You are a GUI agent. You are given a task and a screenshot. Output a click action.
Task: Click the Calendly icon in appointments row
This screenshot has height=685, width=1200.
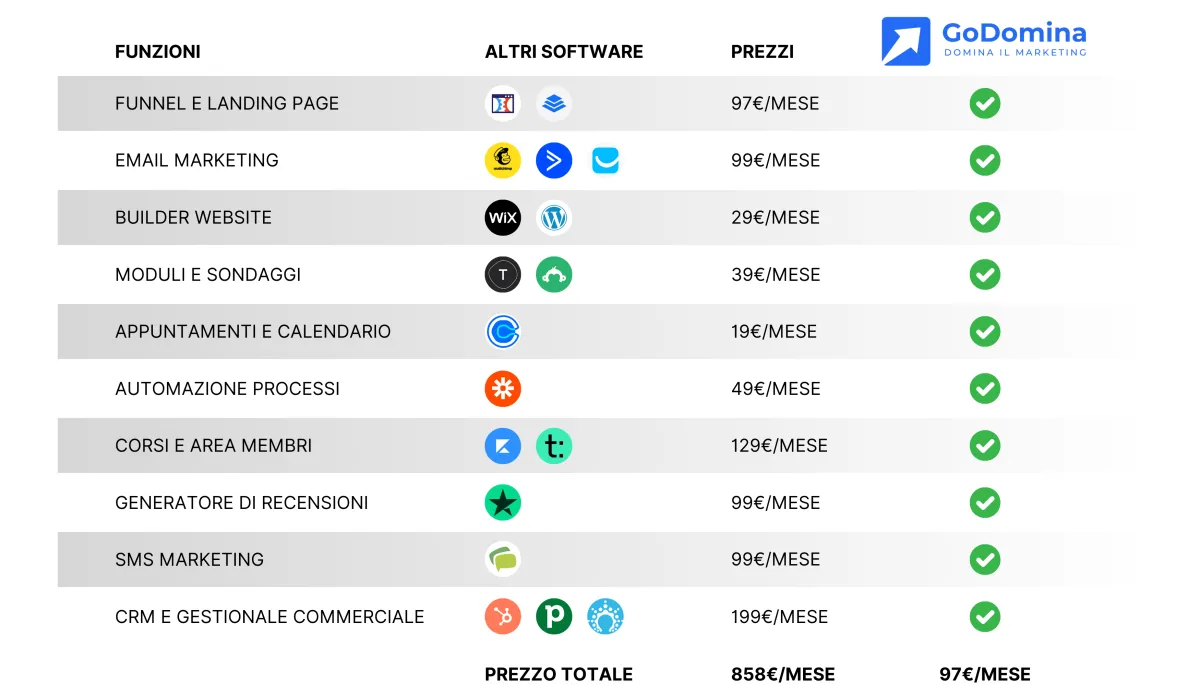point(503,331)
